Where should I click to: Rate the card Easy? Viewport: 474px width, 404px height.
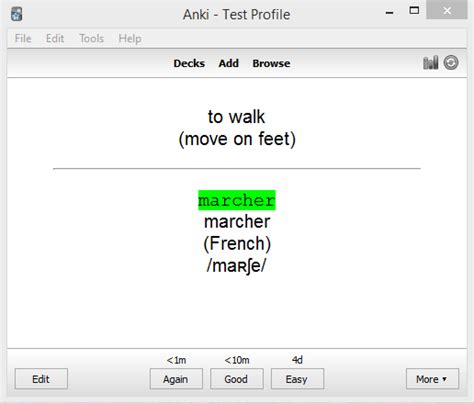(297, 379)
